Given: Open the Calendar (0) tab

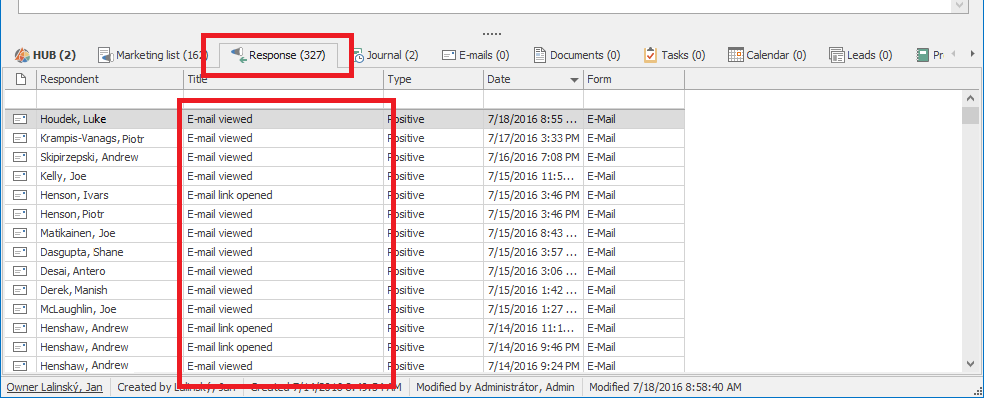Looking at the screenshot, I should tap(767, 55).
